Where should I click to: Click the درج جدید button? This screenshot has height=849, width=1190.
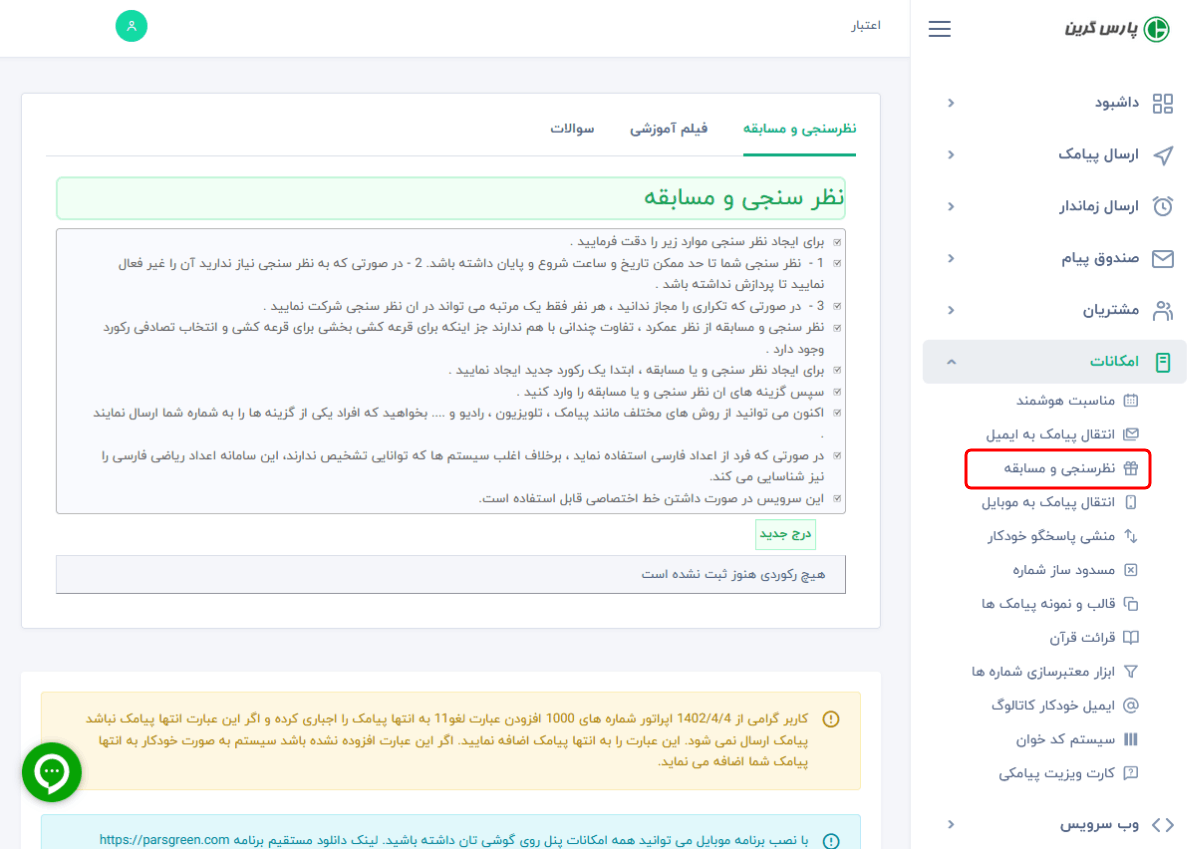[x=786, y=534]
